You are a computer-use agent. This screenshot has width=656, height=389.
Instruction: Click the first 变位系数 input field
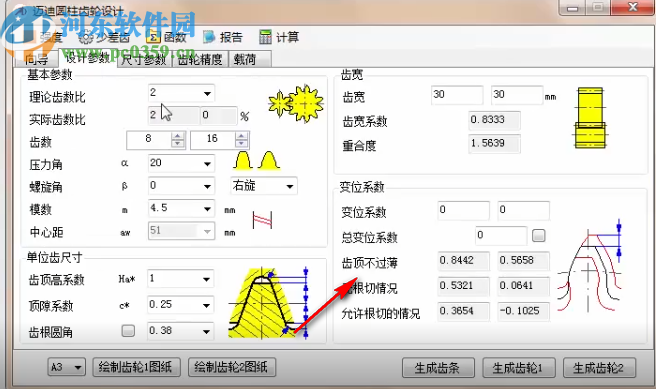click(463, 210)
